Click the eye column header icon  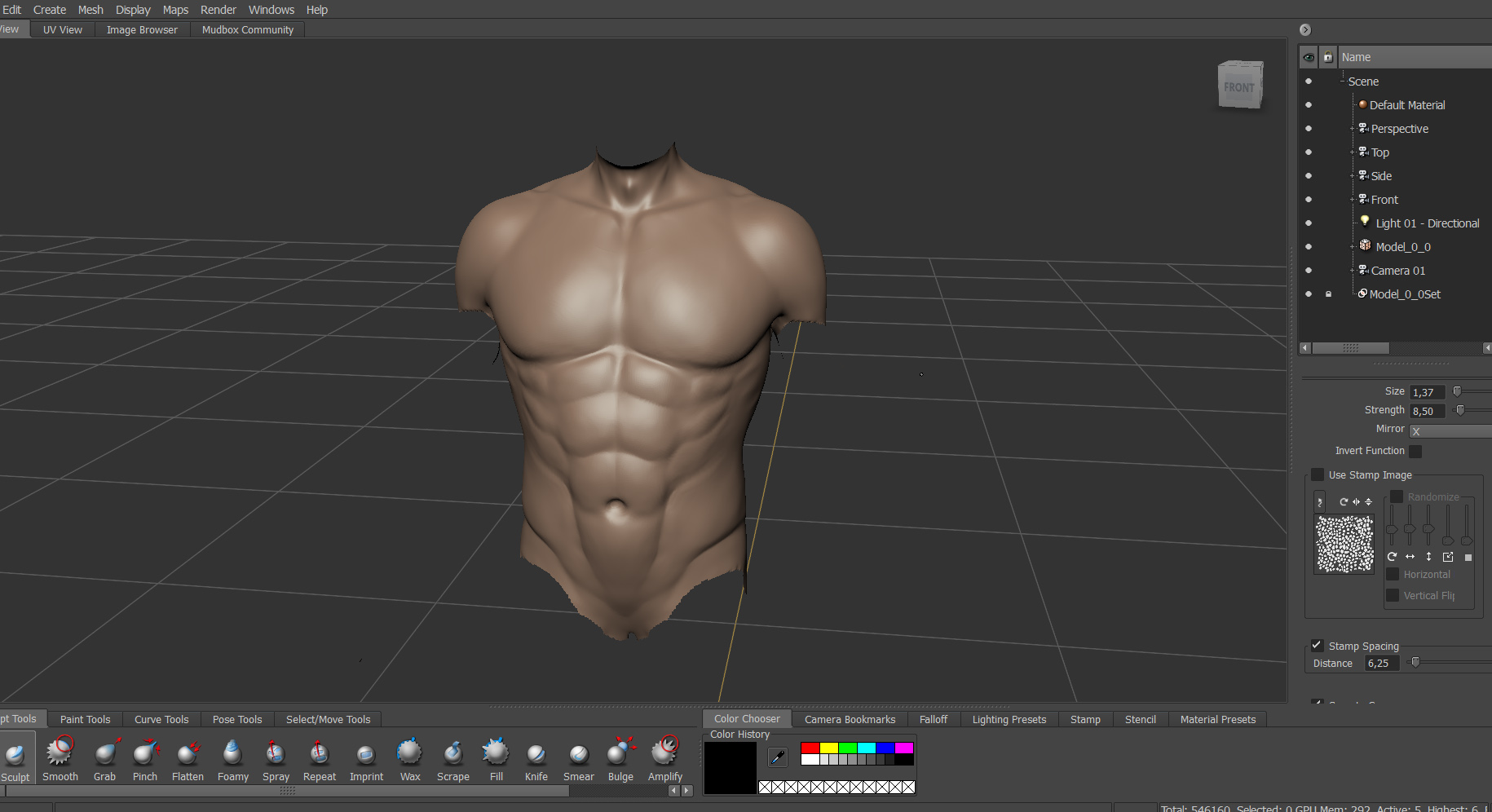(x=1309, y=57)
